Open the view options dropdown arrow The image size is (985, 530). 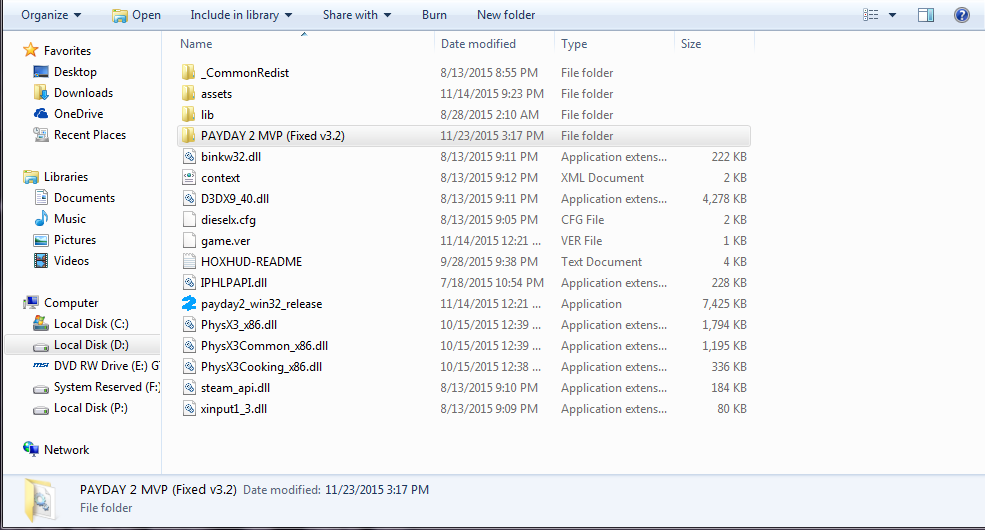point(892,15)
